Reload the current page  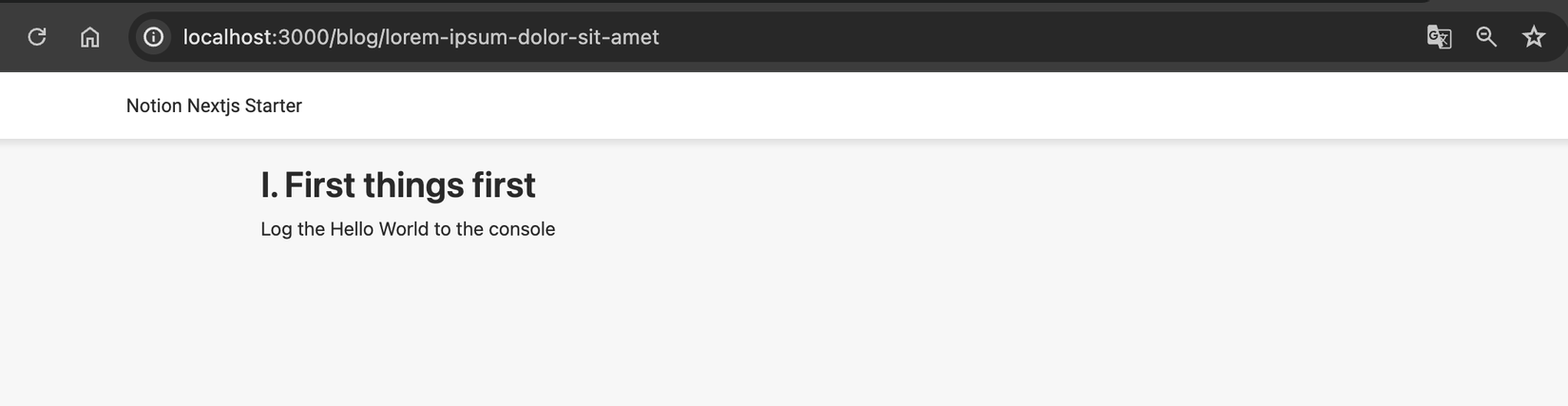(x=37, y=37)
